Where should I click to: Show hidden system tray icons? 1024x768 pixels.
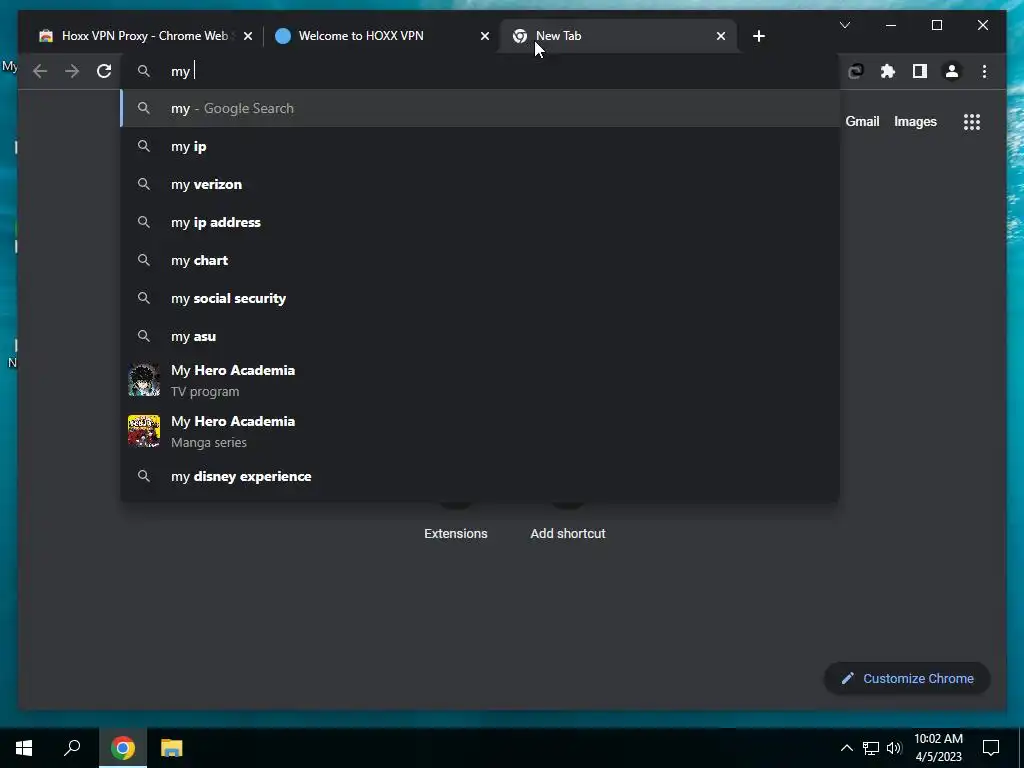click(846, 748)
